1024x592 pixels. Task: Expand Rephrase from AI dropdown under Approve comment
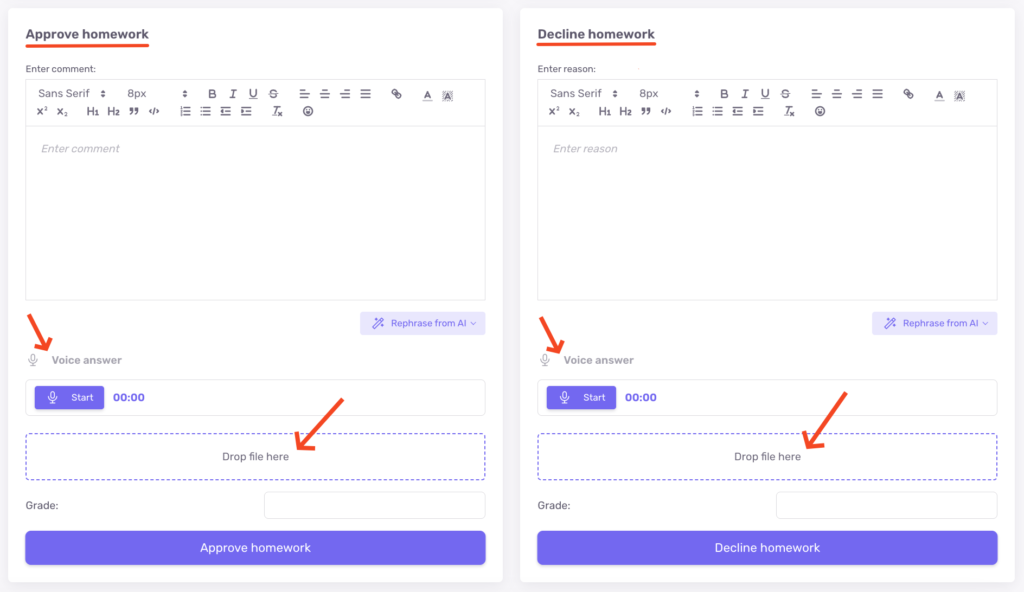422,323
